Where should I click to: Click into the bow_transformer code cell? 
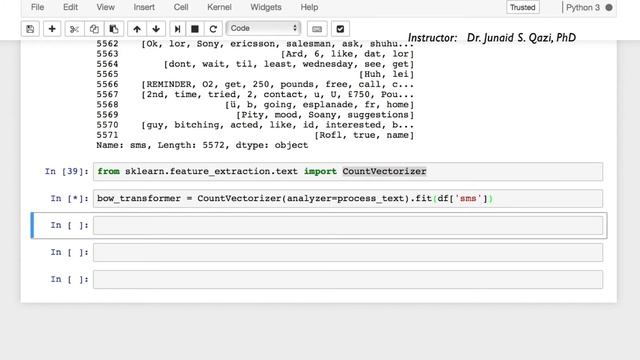click(x=348, y=199)
